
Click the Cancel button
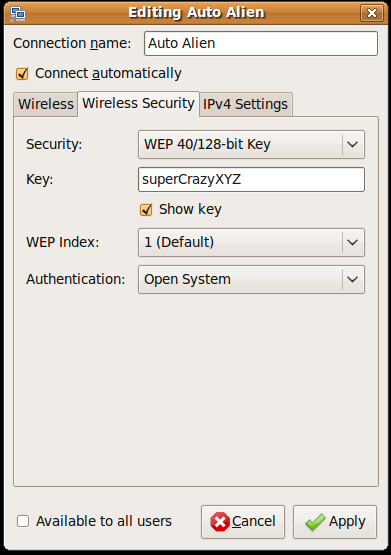243,522
